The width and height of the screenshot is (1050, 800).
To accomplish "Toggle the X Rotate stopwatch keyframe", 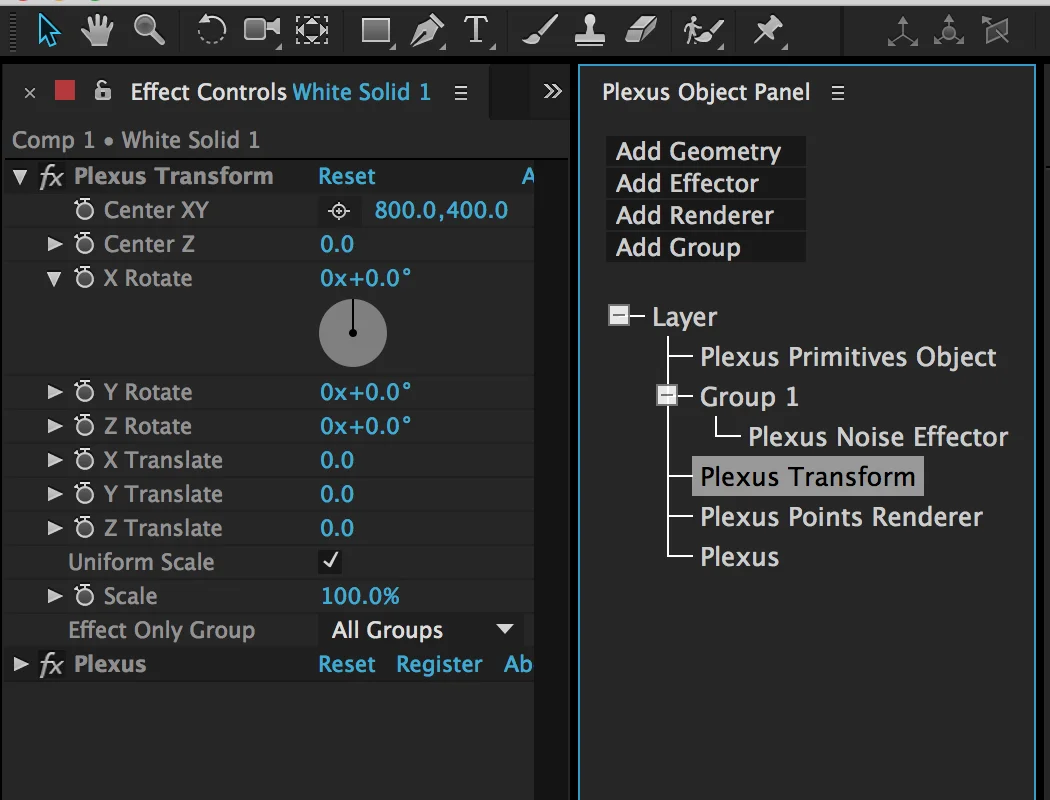I will (84, 278).
